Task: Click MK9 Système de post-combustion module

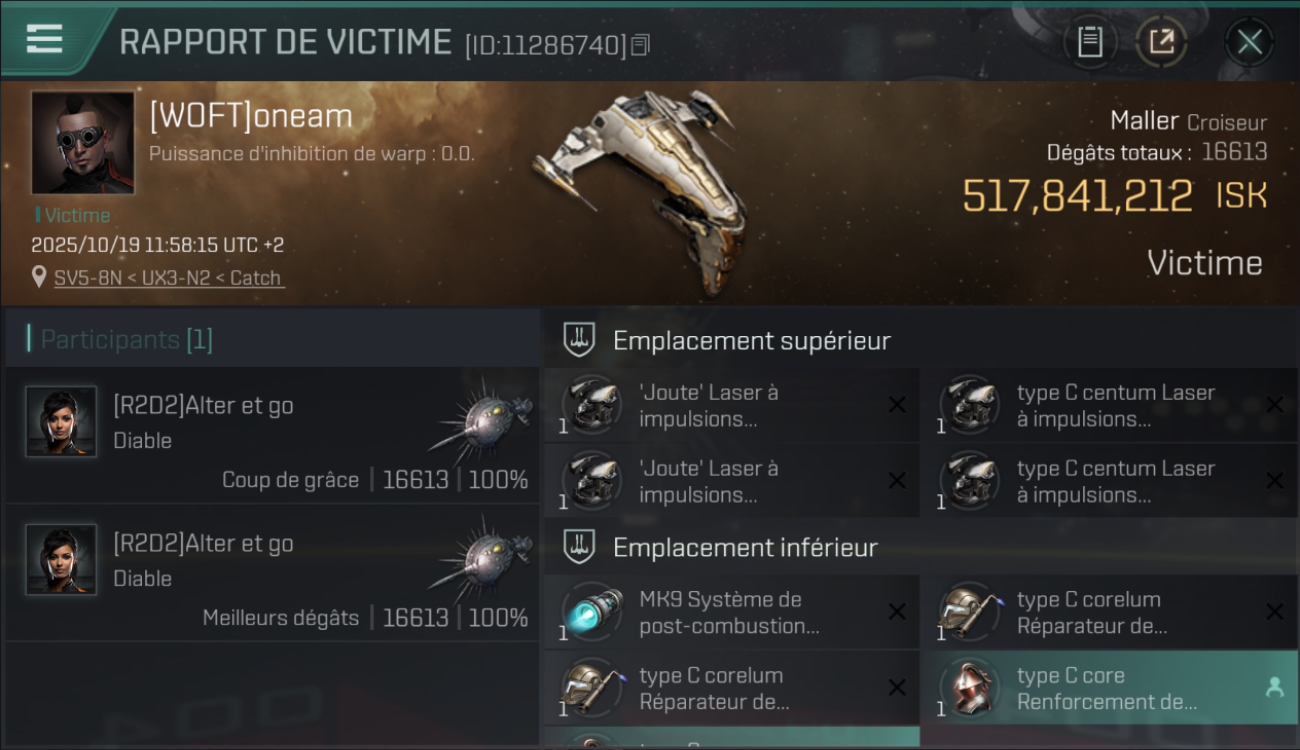Action: click(x=731, y=612)
